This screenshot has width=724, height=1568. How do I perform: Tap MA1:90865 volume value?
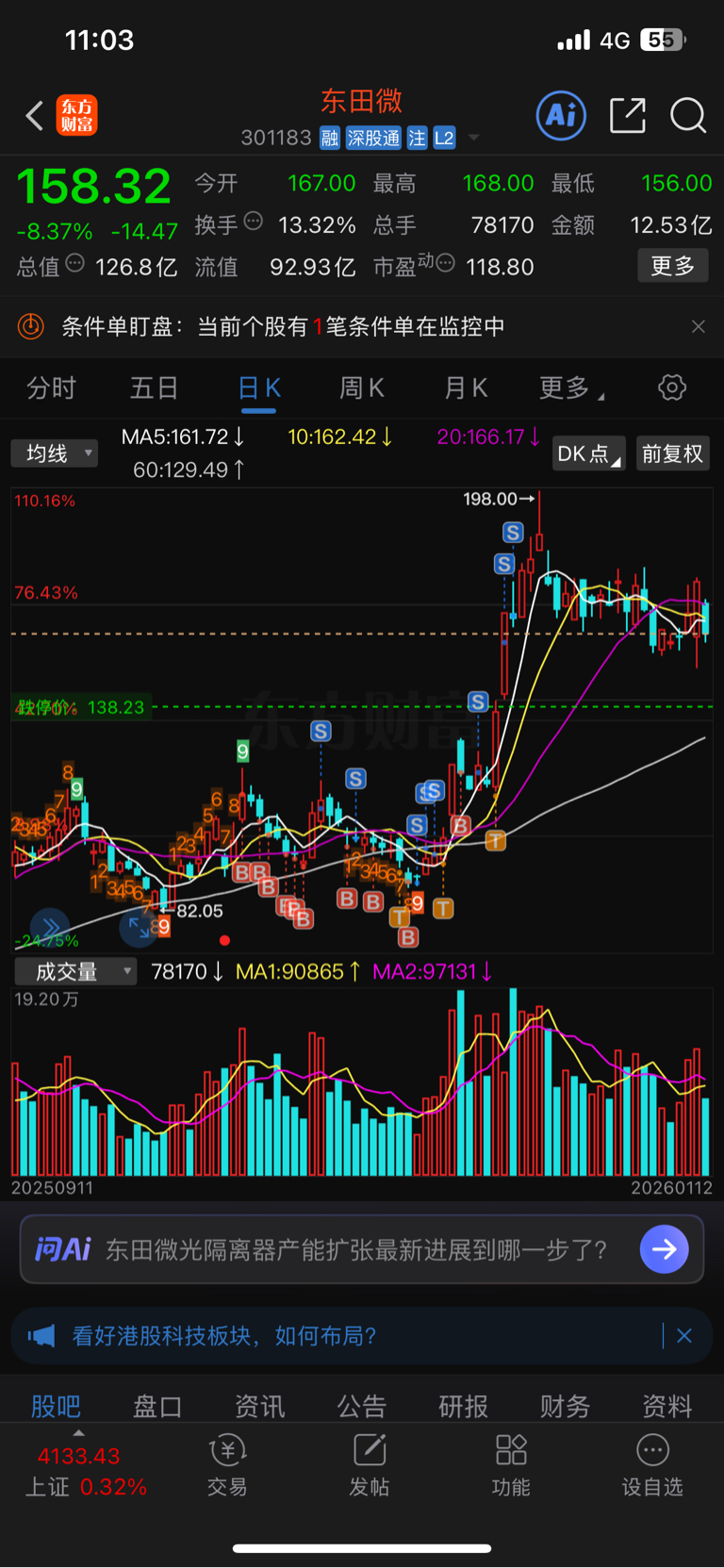tap(298, 971)
